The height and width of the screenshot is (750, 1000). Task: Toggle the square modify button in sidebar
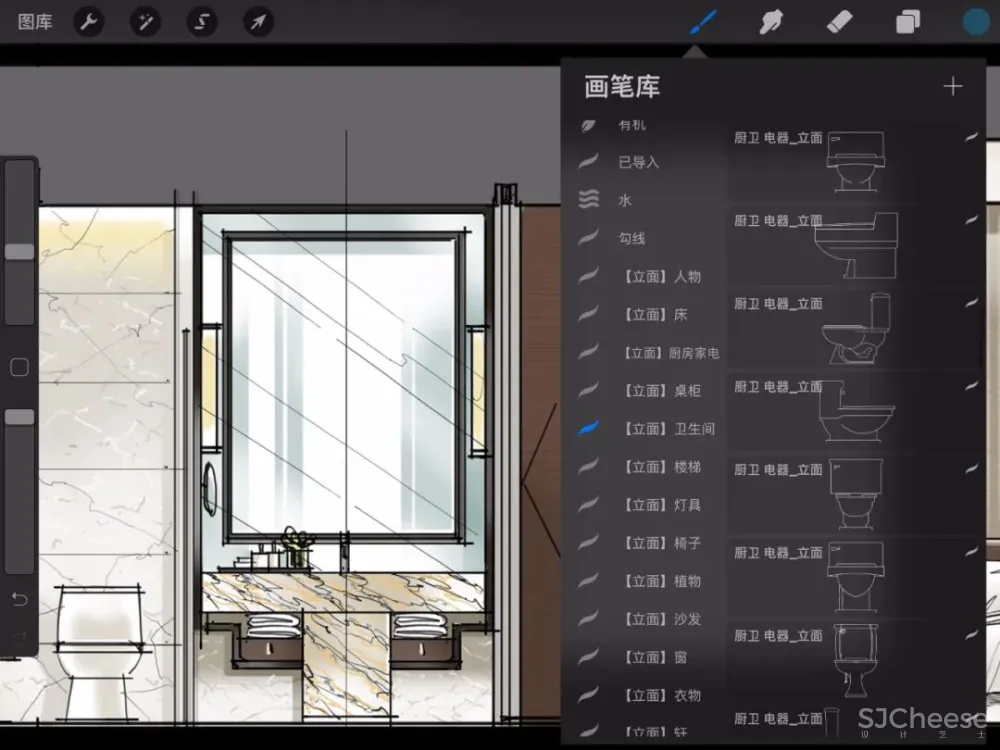tap(19, 367)
